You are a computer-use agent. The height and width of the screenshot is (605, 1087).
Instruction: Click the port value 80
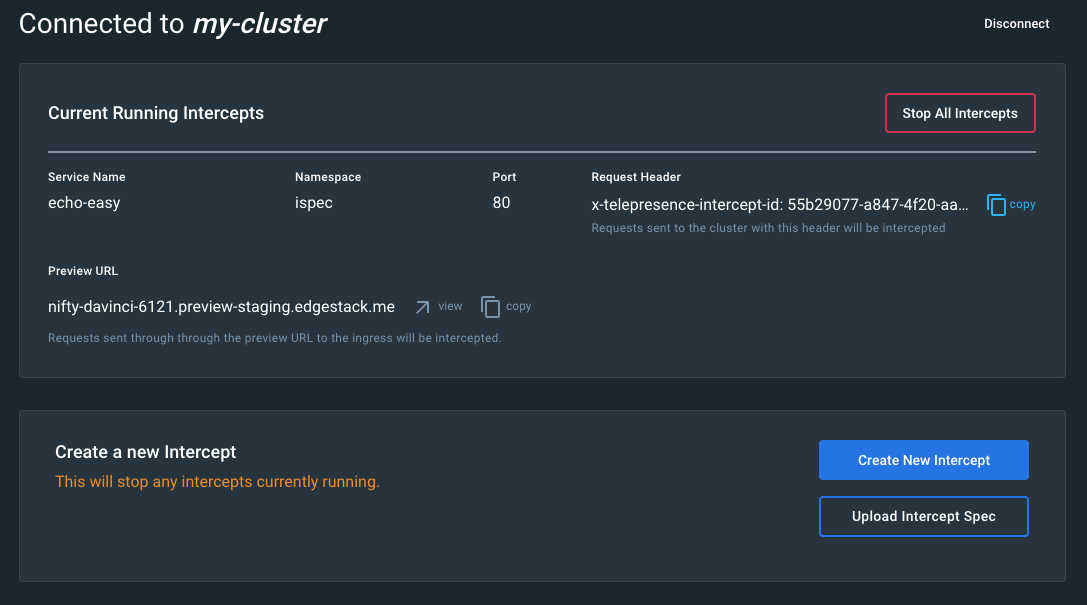[501, 203]
